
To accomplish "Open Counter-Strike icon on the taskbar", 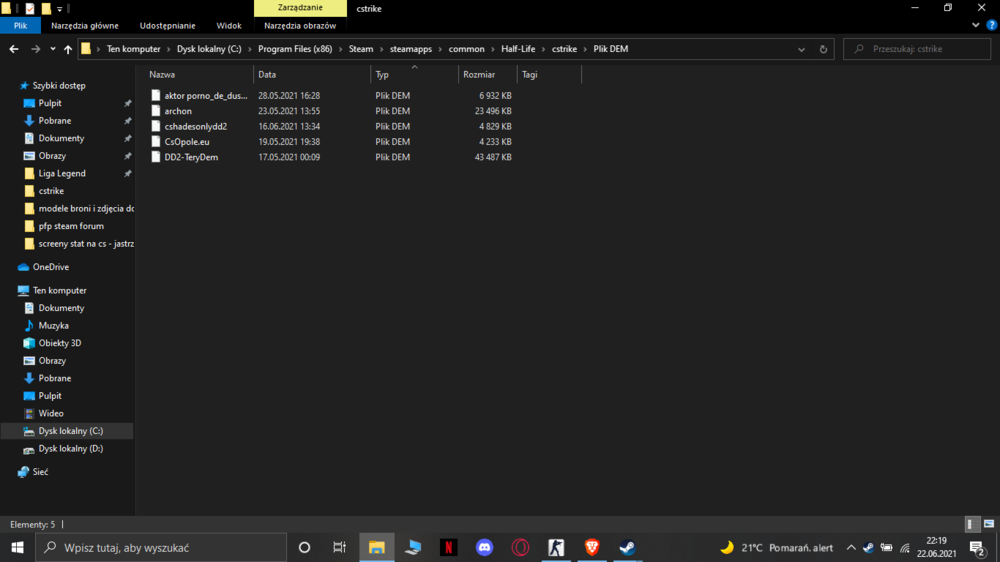I will 556,547.
